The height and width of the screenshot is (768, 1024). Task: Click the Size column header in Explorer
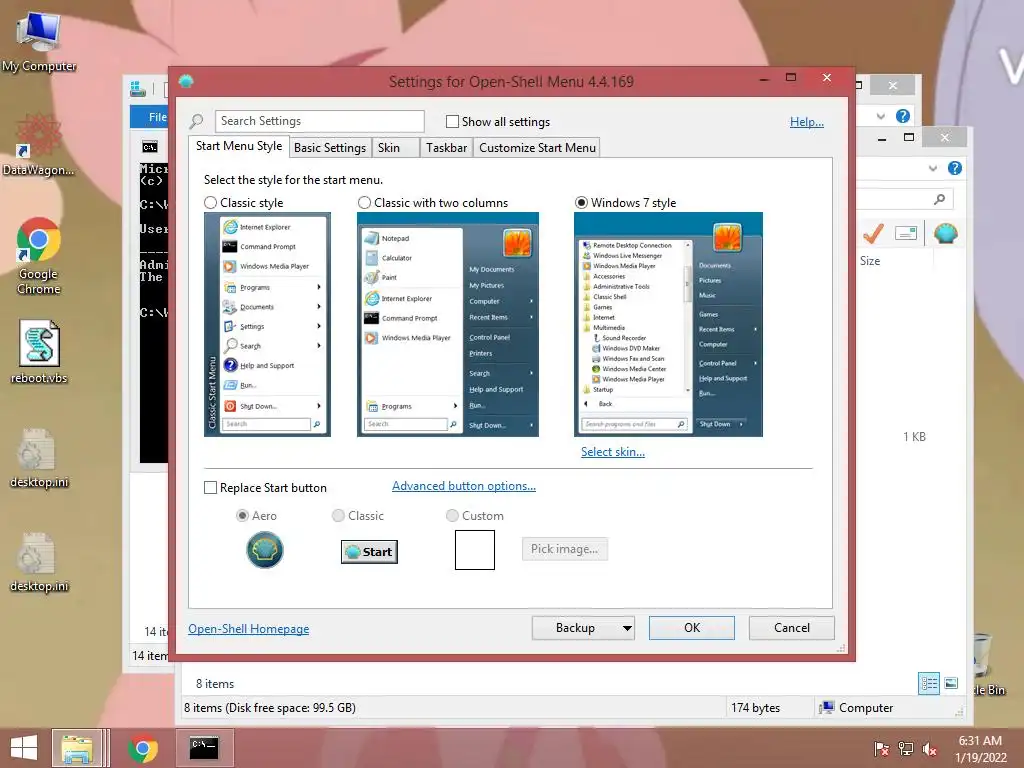pos(870,261)
